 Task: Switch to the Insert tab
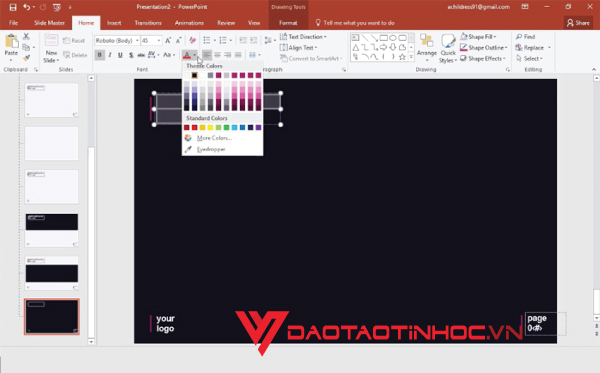(x=114, y=23)
